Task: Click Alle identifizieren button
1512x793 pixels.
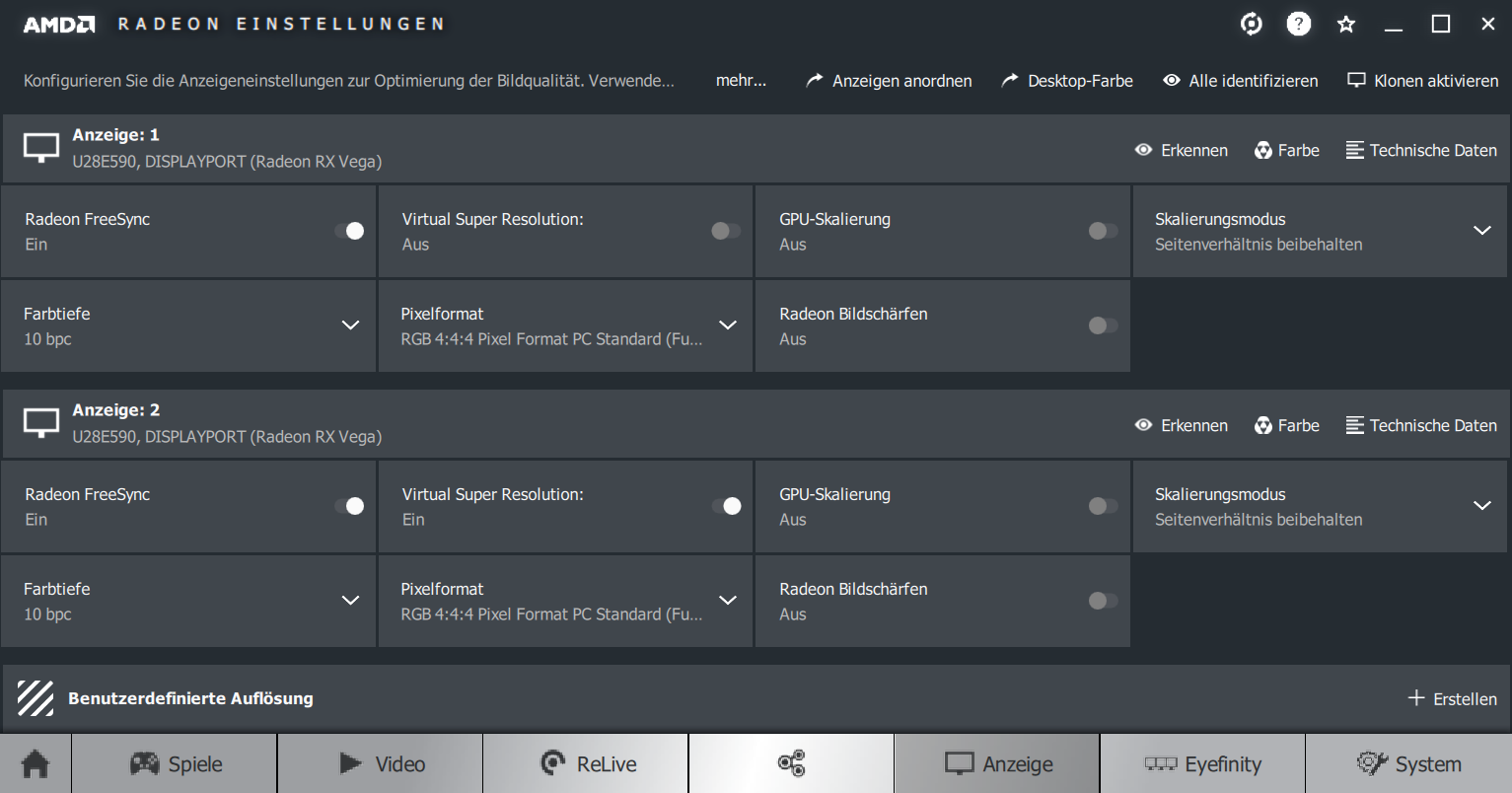Action: coord(1241,81)
